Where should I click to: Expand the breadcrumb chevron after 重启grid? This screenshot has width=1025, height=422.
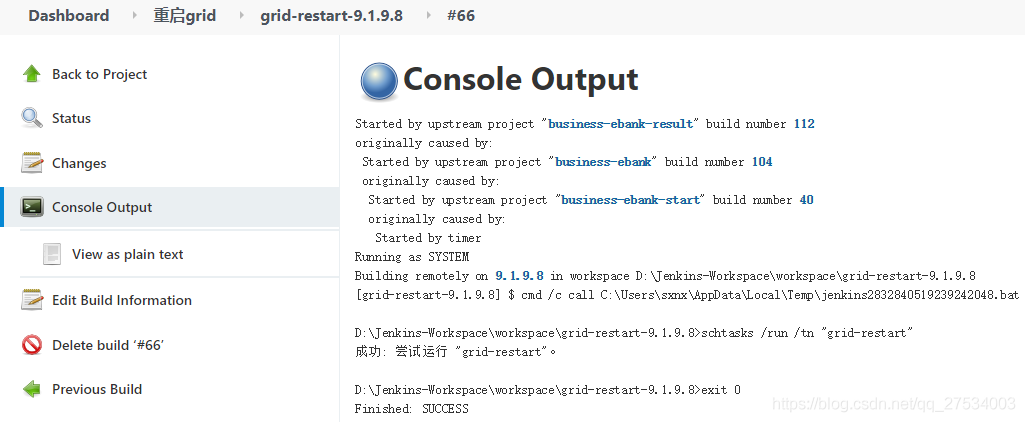(242, 16)
